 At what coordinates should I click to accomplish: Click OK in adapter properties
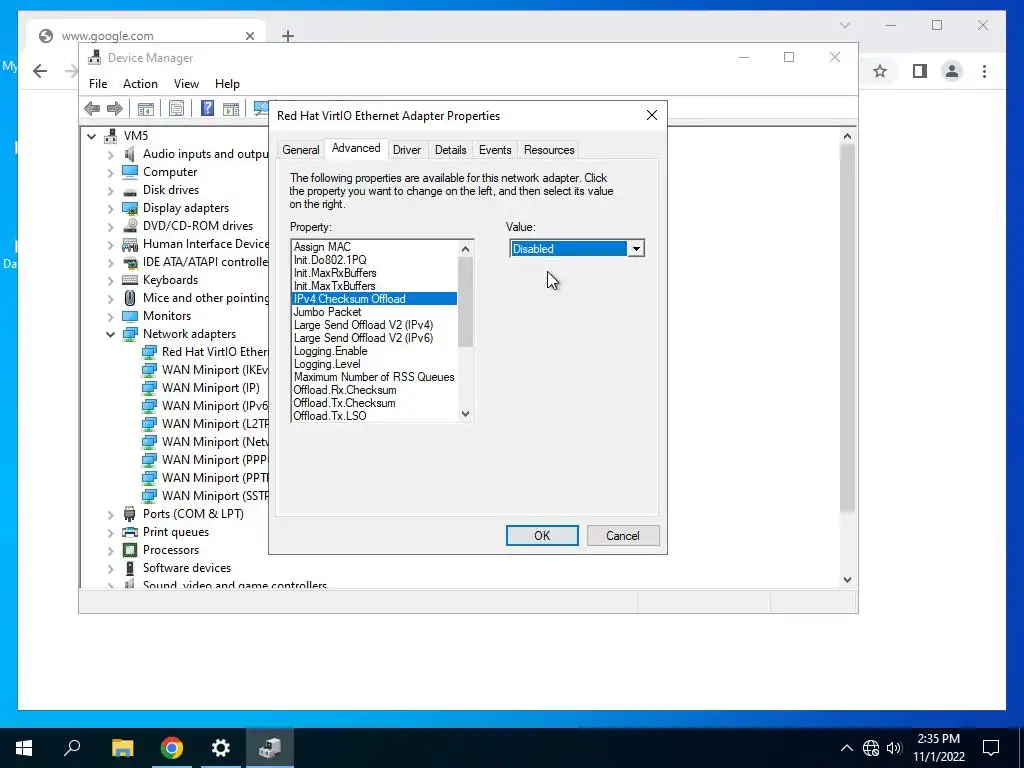542,536
